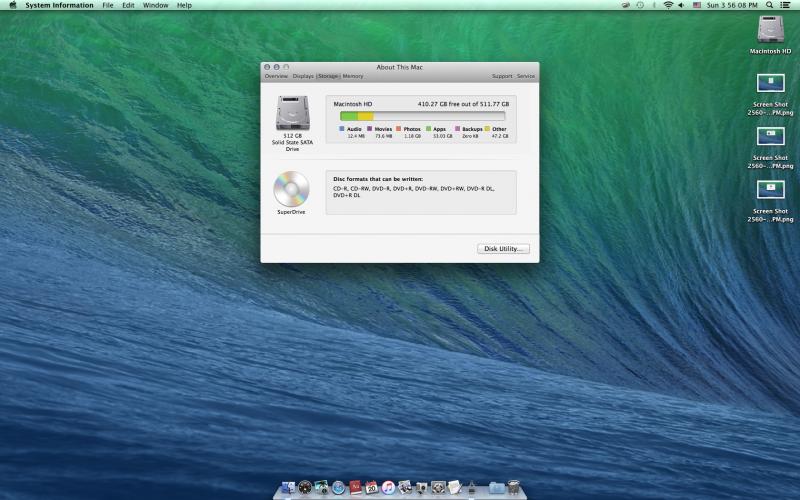Click the hard drive icon in About This Mac
The width and height of the screenshot is (800, 500).
(293, 113)
